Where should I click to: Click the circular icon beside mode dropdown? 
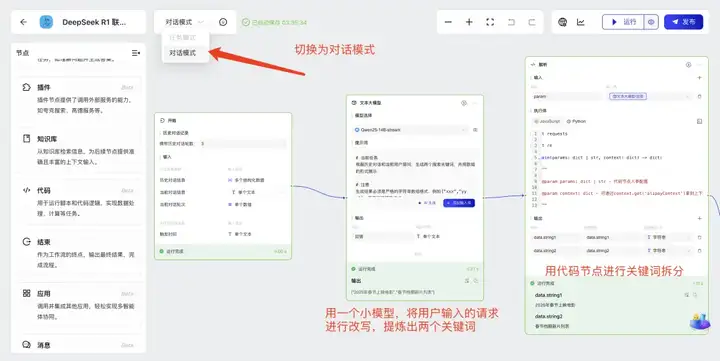tap(223, 22)
